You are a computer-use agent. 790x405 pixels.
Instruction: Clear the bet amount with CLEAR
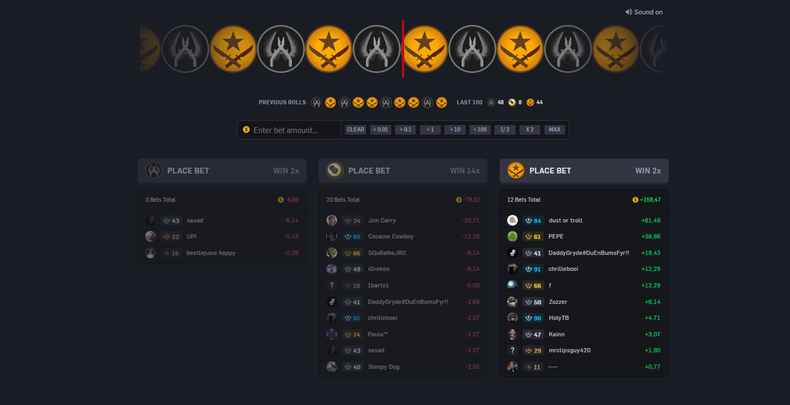355,129
